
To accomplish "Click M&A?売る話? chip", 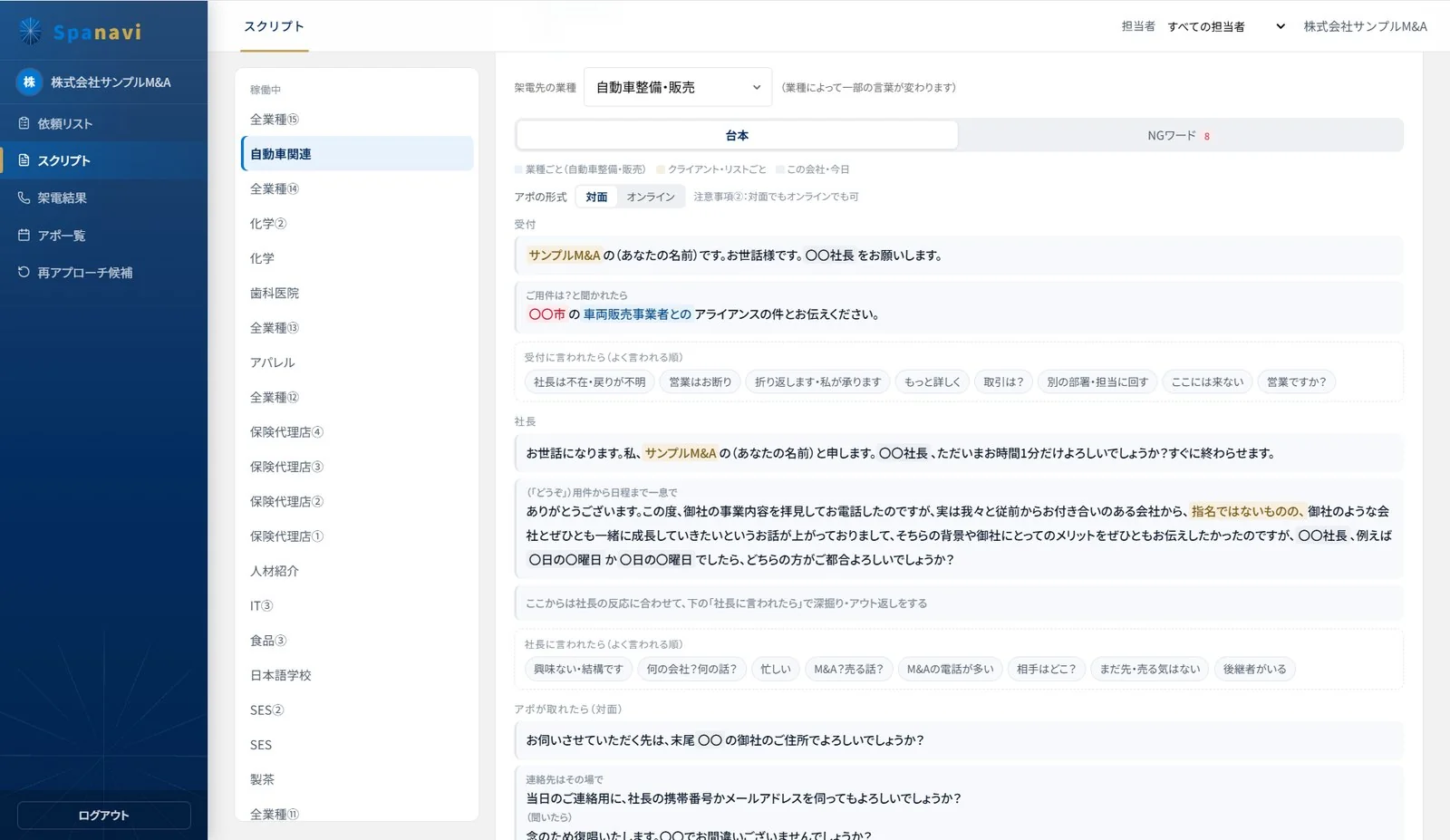I will point(848,670).
